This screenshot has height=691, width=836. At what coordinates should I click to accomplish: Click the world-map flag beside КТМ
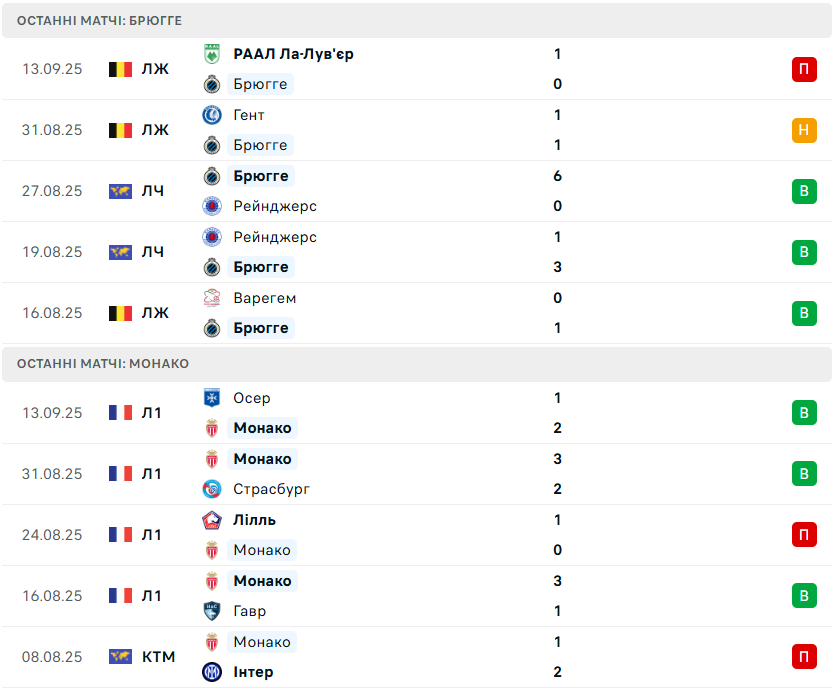click(120, 657)
